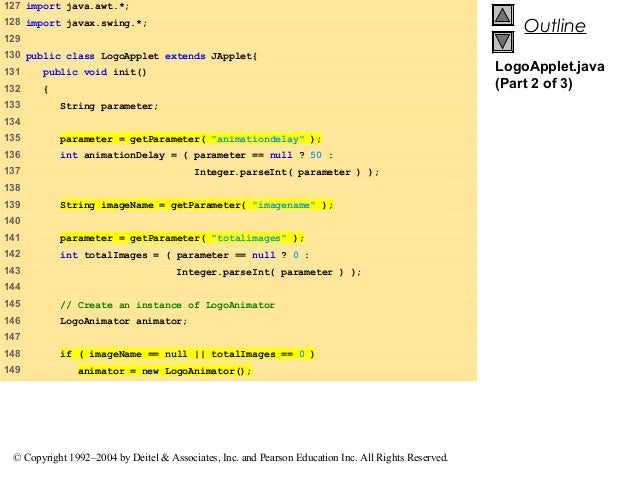Select the LogoApplet.java title text

coord(549,66)
